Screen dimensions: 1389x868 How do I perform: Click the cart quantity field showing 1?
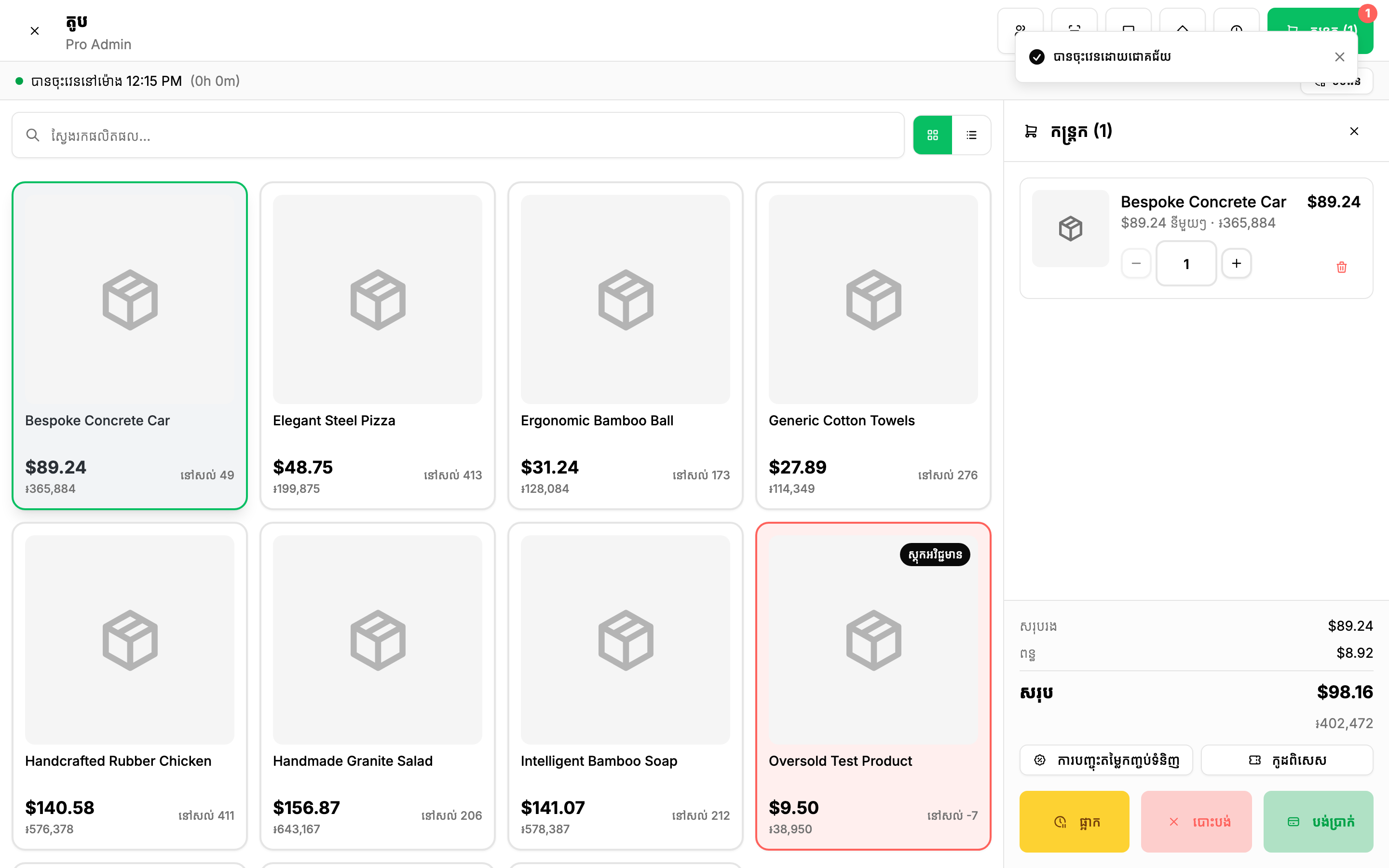coord(1186,263)
